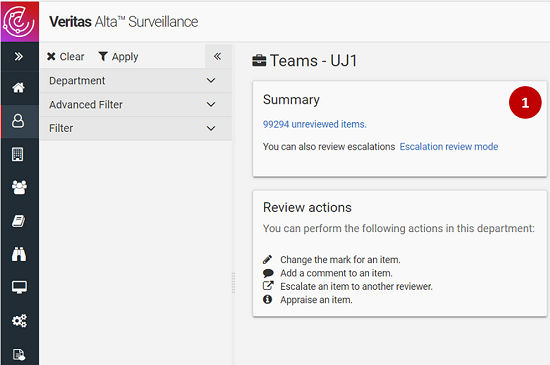Collapse the filter panel with double left chevron

[x=217, y=56]
